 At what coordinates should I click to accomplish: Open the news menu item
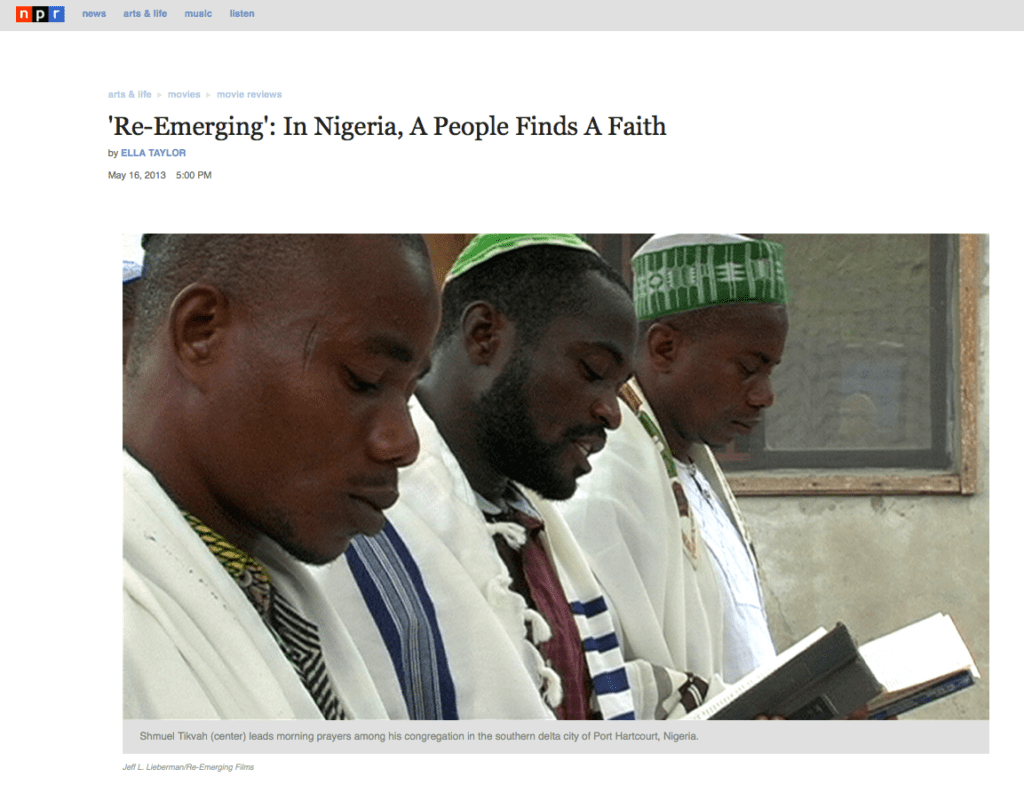[x=94, y=14]
